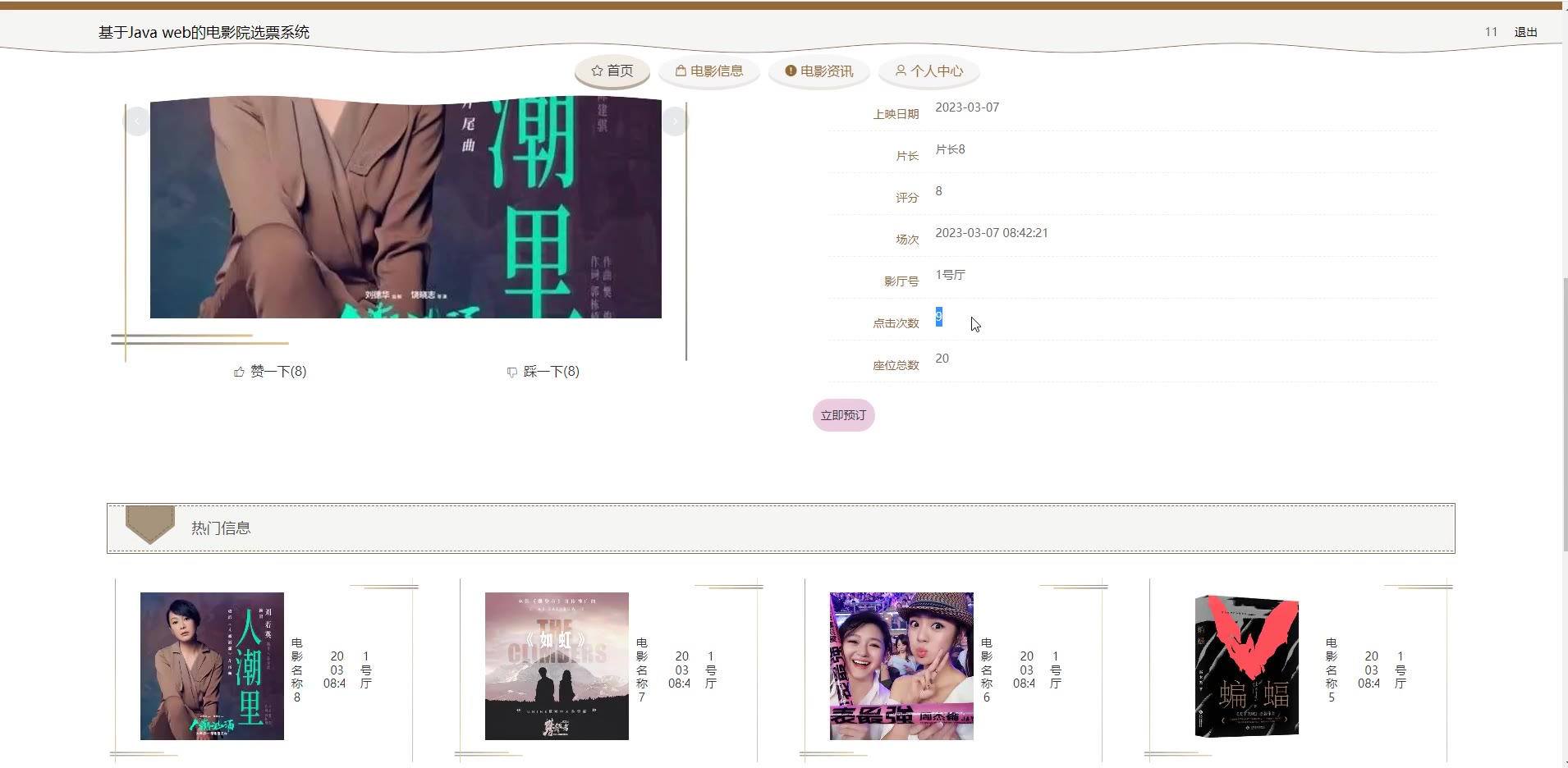Click the 上映日期 field label
The width and height of the screenshot is (1568, 768).
click(x=896, y=114)
